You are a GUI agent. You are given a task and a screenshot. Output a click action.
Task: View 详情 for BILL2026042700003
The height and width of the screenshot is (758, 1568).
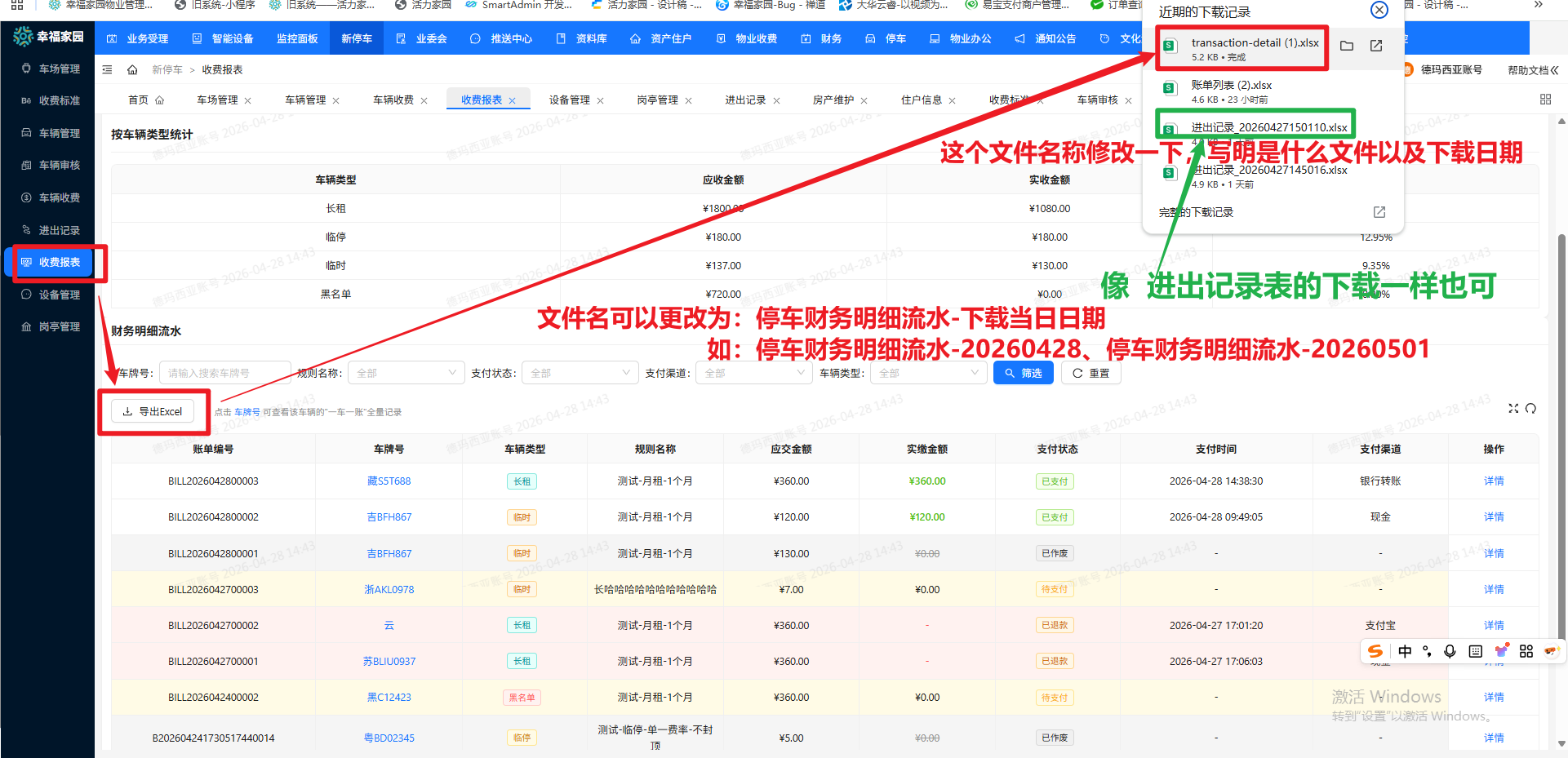1494,589
